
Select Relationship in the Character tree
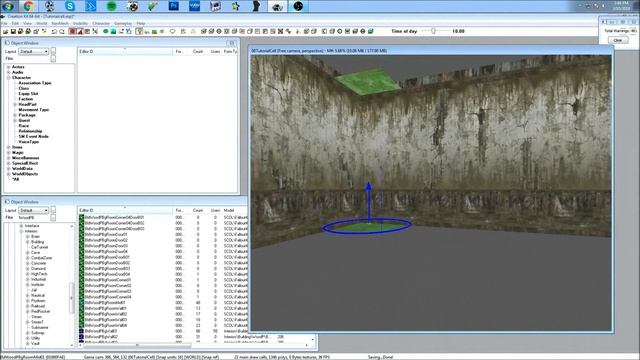(x=30, y=131)
